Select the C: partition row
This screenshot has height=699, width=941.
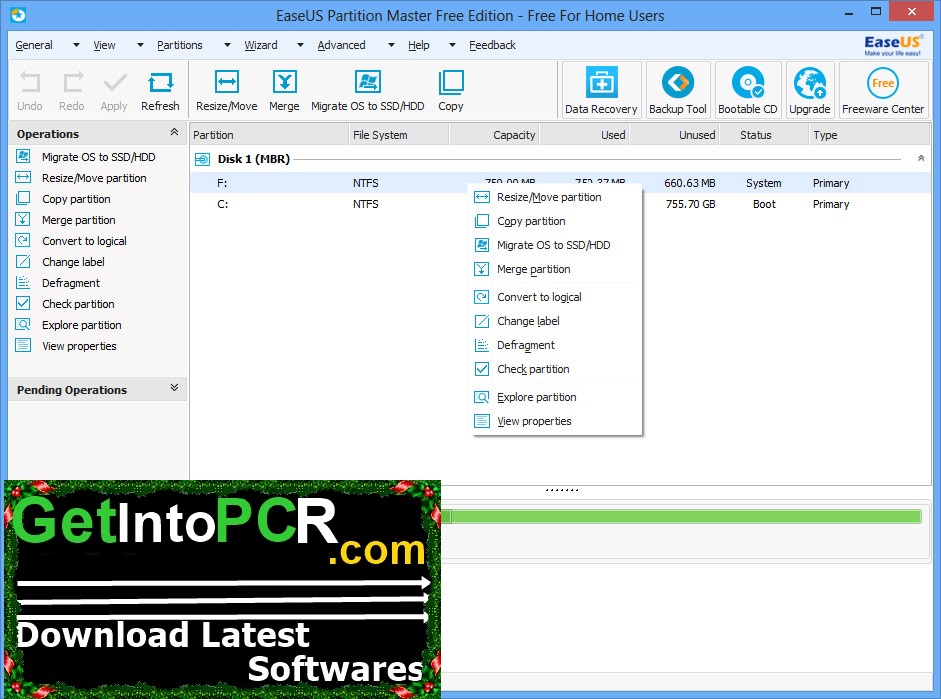tap(560, 204)
